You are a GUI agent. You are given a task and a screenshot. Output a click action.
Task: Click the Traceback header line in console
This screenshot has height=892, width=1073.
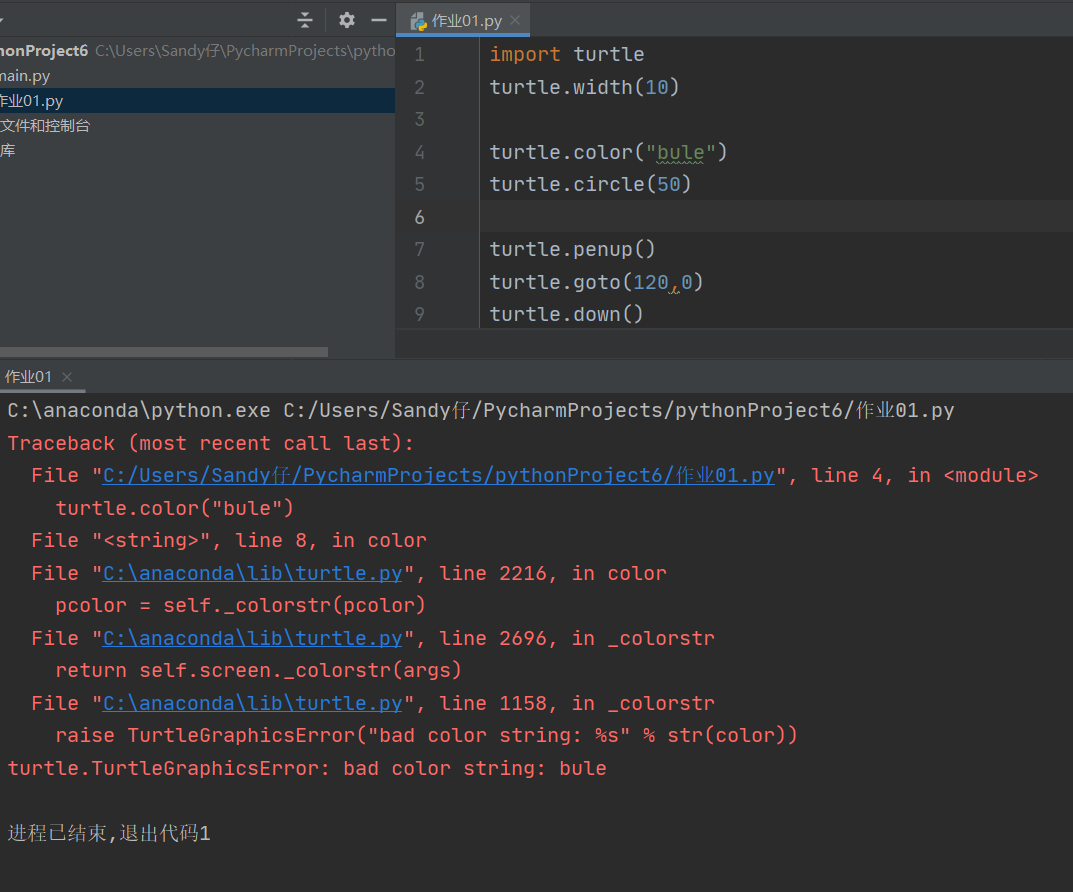tap(211, 443)
